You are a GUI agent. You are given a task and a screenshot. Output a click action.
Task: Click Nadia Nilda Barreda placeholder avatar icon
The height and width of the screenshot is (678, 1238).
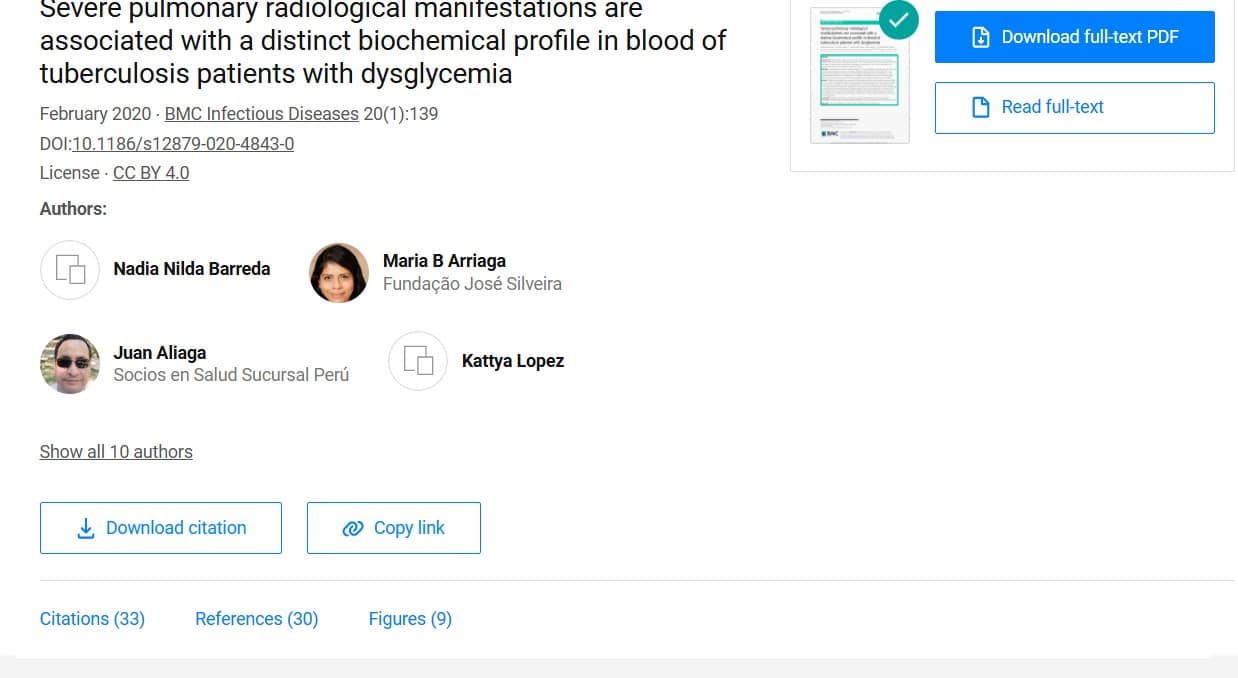(x=70, y=270)
